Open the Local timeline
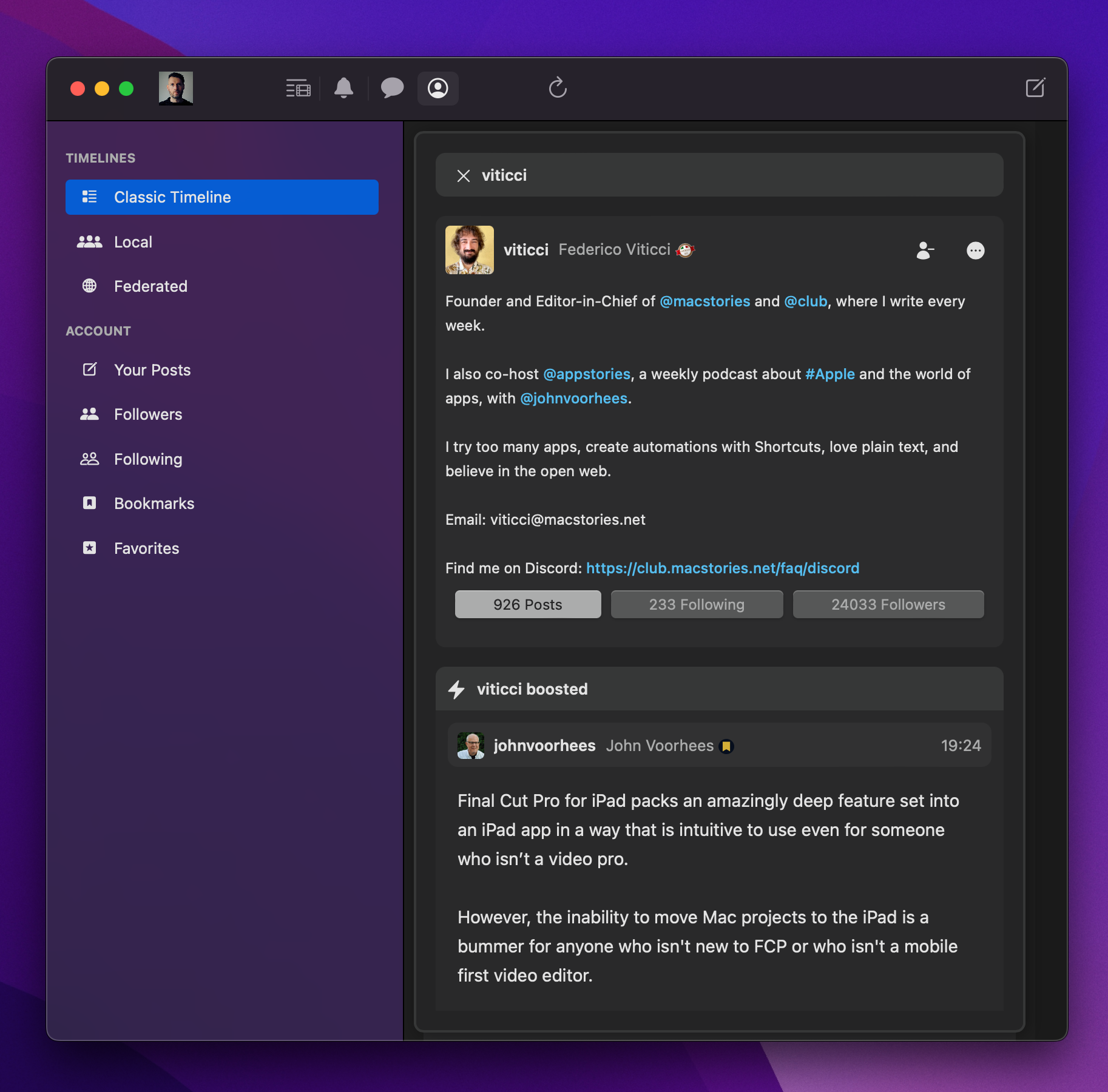The height and width of the screenshot is (1092, 1108). tap(222, 242)
